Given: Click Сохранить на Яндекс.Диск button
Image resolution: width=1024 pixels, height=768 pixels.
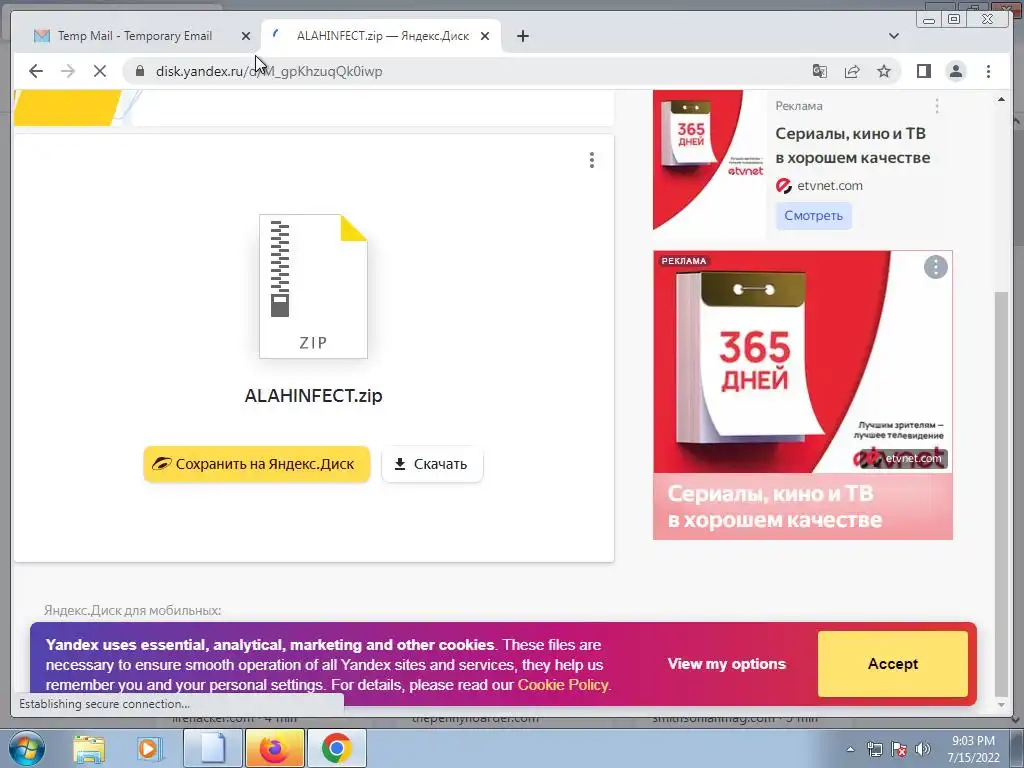Looking at the screenshot, I should pos(257,464).
